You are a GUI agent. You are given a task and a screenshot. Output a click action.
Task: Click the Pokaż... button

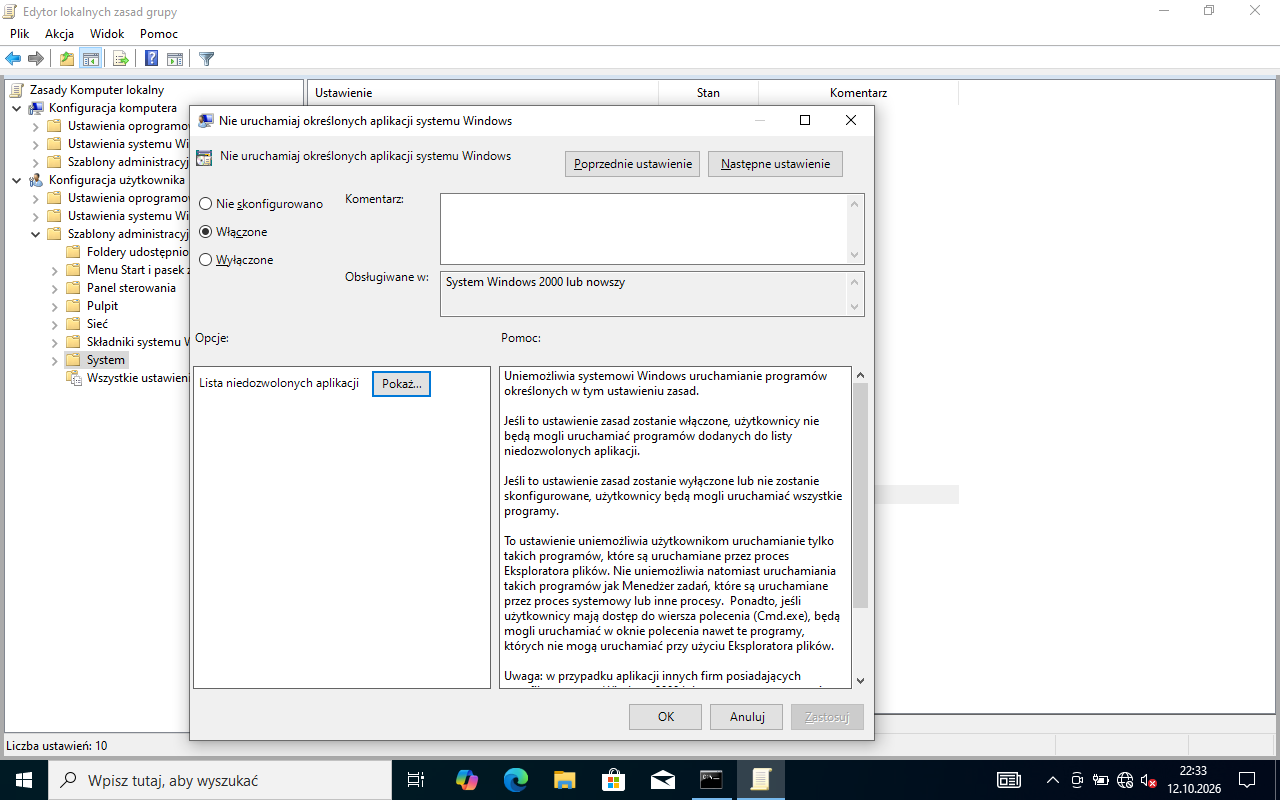click(401, 384)
